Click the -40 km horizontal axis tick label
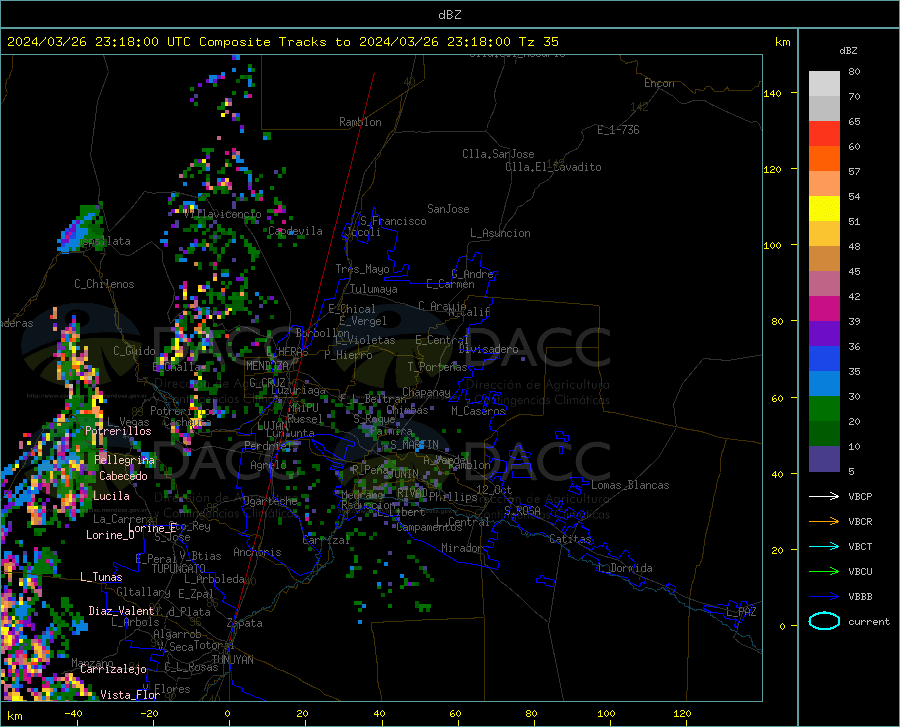 click(73, 713)
